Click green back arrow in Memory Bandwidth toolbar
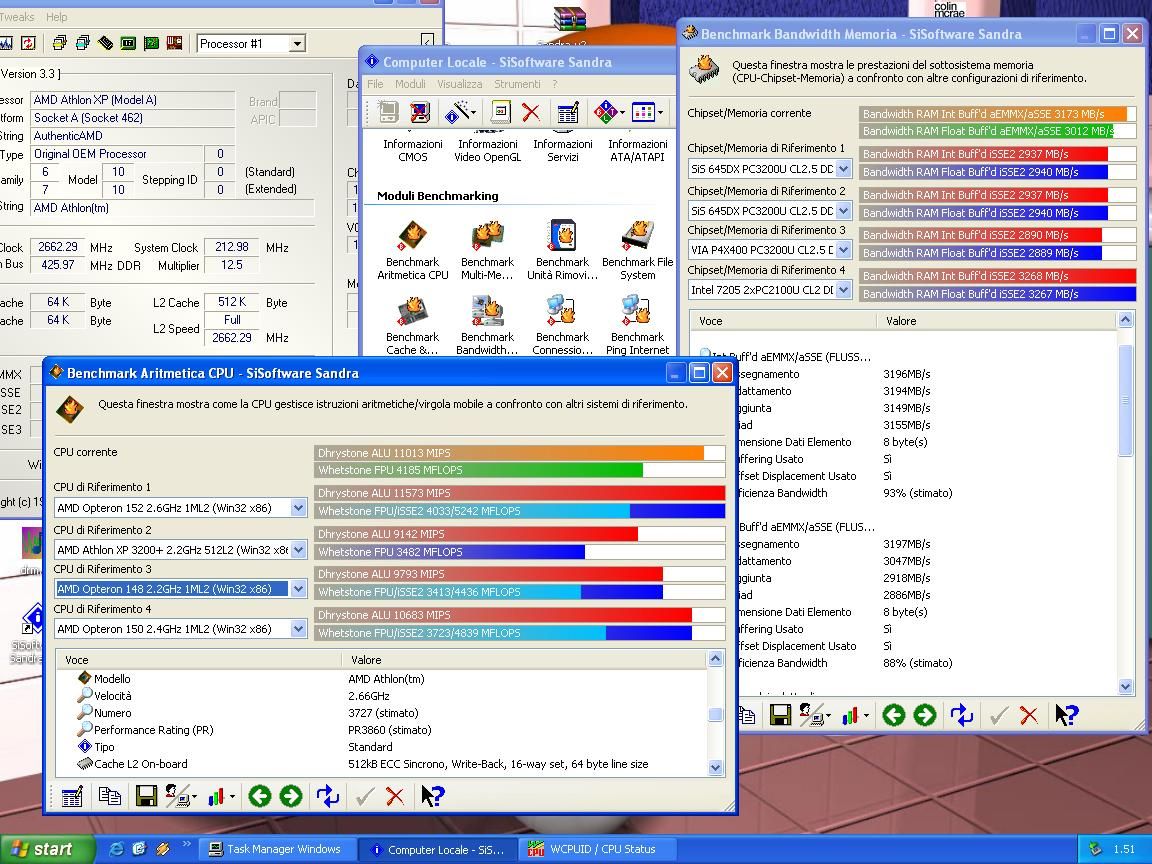Screen dimensions: 1152x864 click(893, 715)
